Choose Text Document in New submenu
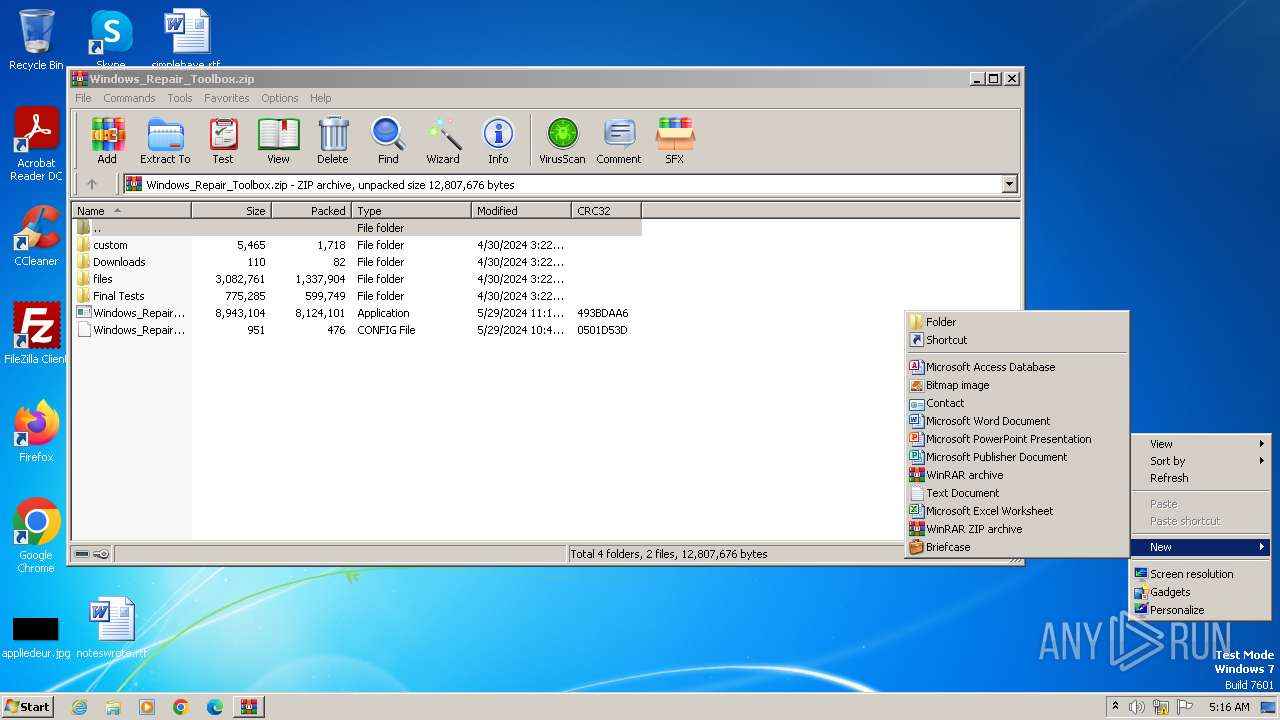 pyautogui.click(x=1016, y=493)
